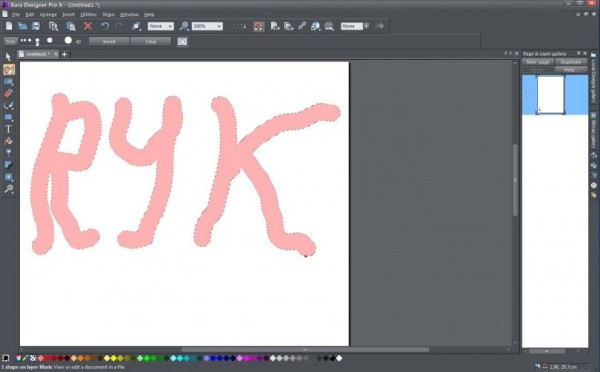Screen dimensions: 600x372
Task: Create a new document with the blank page icon
Action: point(9,26)
